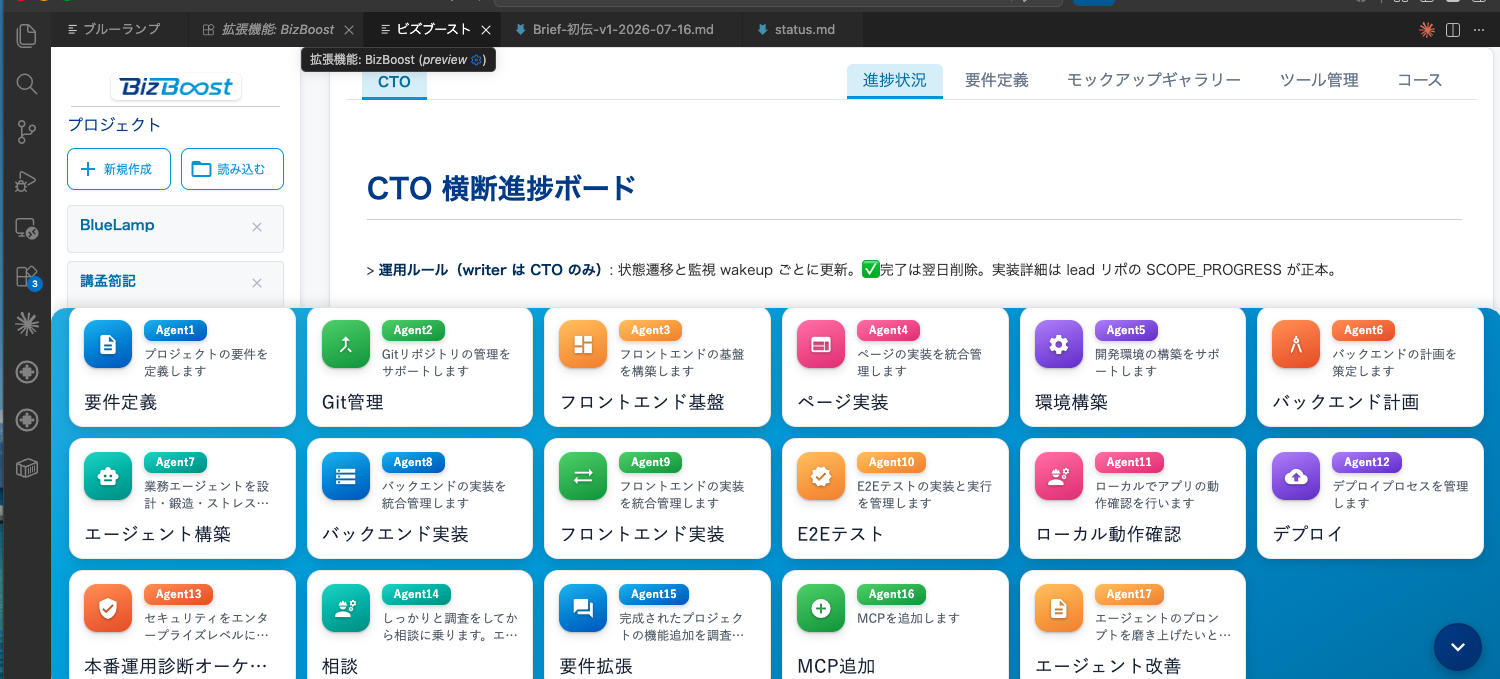The image size is (1500, 679).
Task: Click the Agent1 要件定義 document icon
Action: coord(108,344)
